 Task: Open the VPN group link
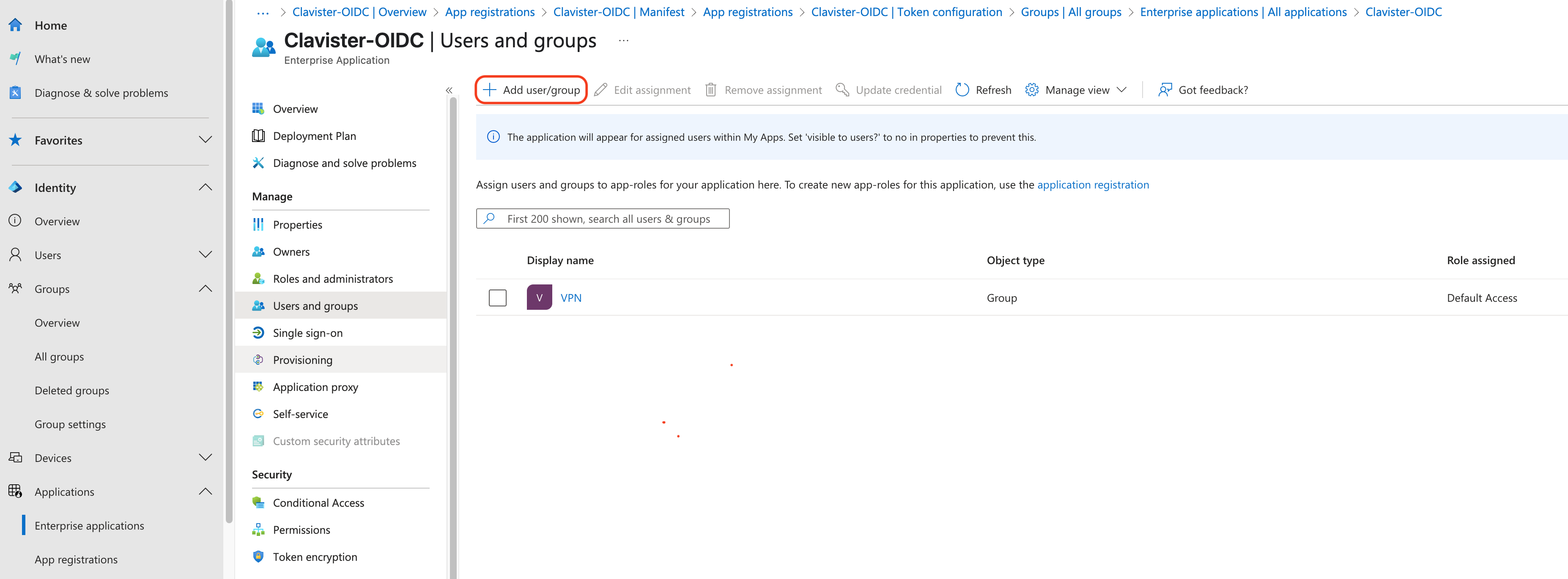[x=570, y=298]
